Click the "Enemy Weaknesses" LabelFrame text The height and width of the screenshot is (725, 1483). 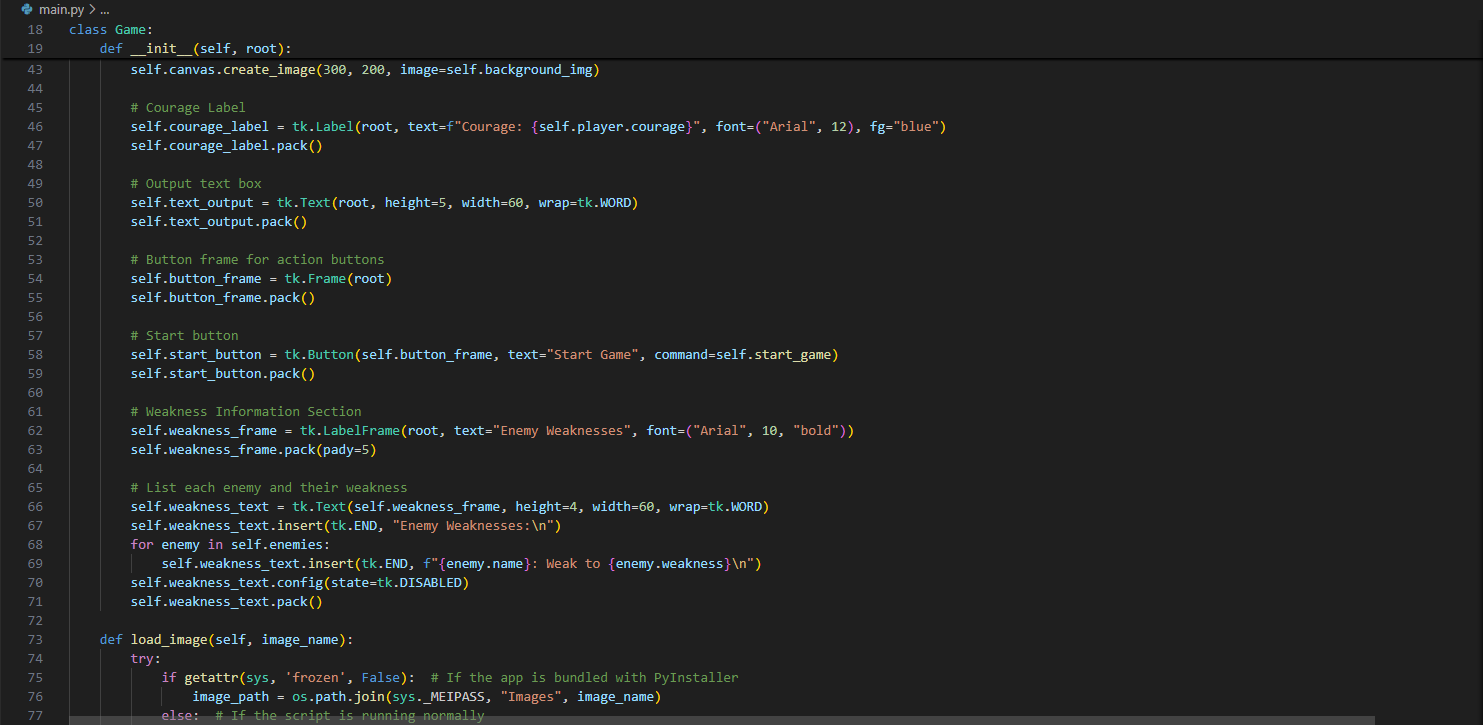coord(557,430)
